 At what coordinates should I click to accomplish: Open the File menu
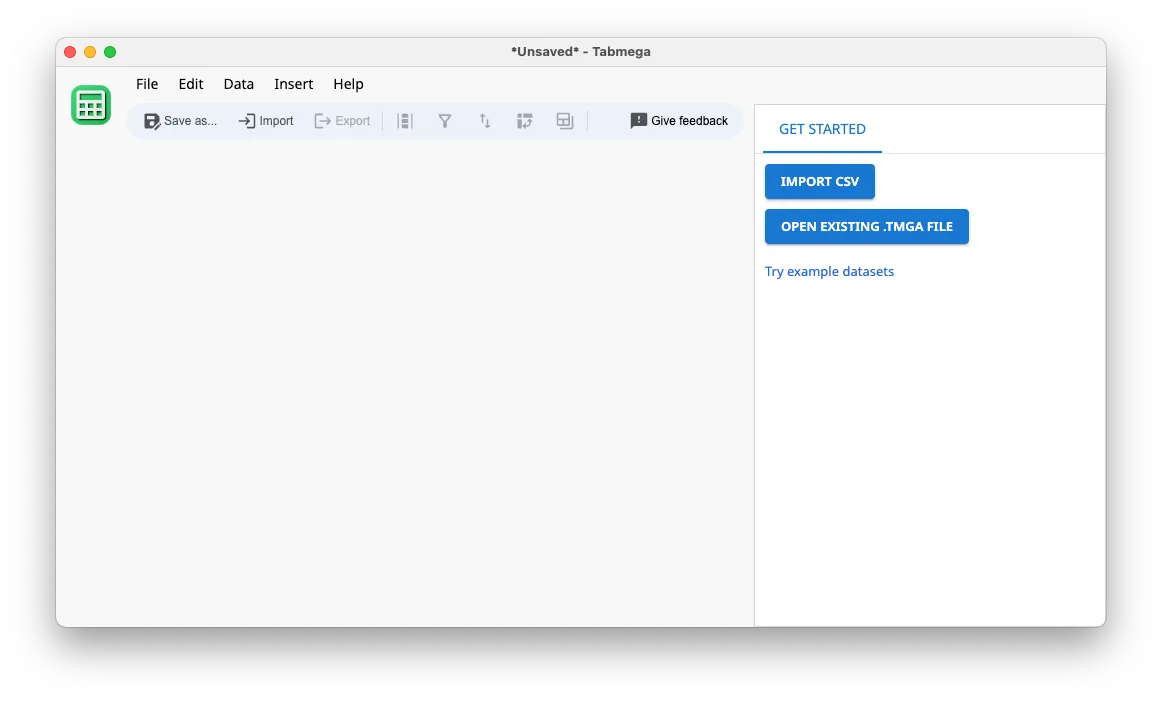coord(146,84)
